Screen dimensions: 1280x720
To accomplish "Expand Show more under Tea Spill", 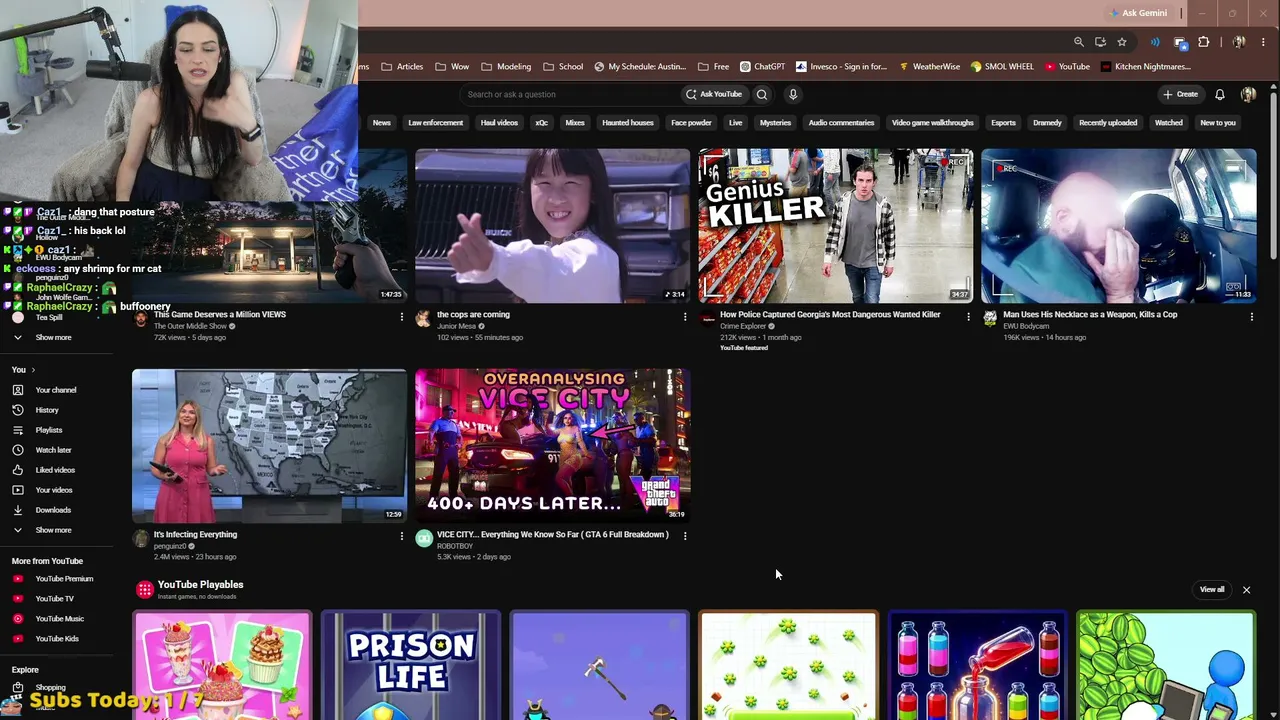I will click(x=53, y=338).
